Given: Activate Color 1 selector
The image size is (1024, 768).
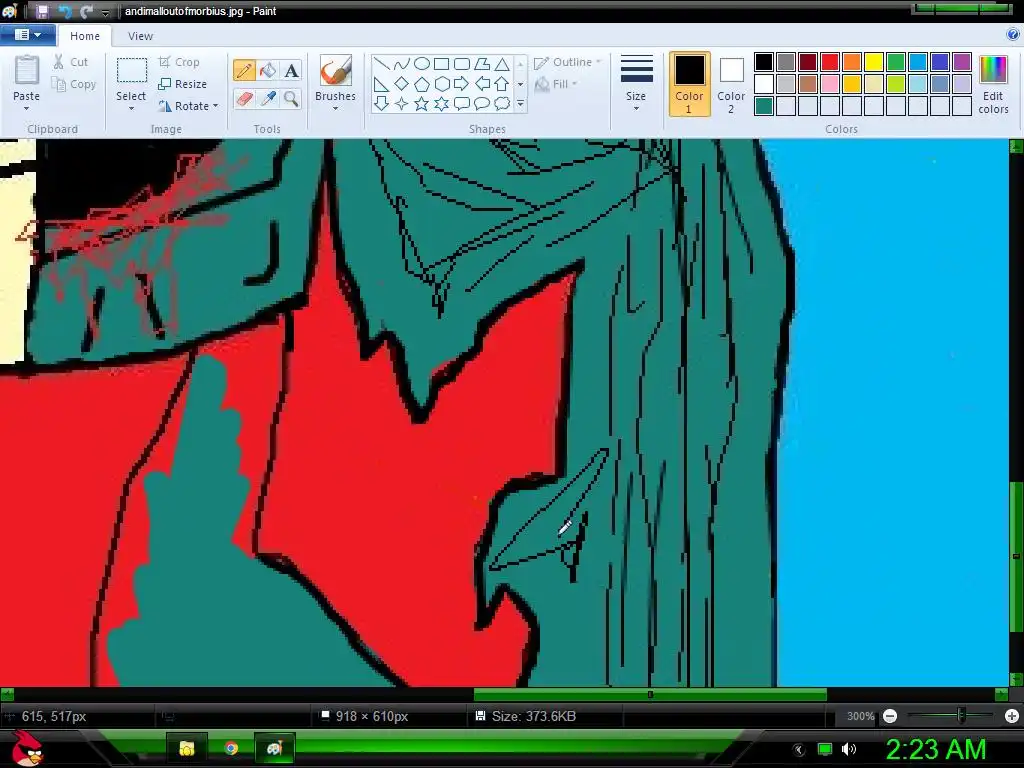Looking at the screenshot, I should (x=689, y=84).
